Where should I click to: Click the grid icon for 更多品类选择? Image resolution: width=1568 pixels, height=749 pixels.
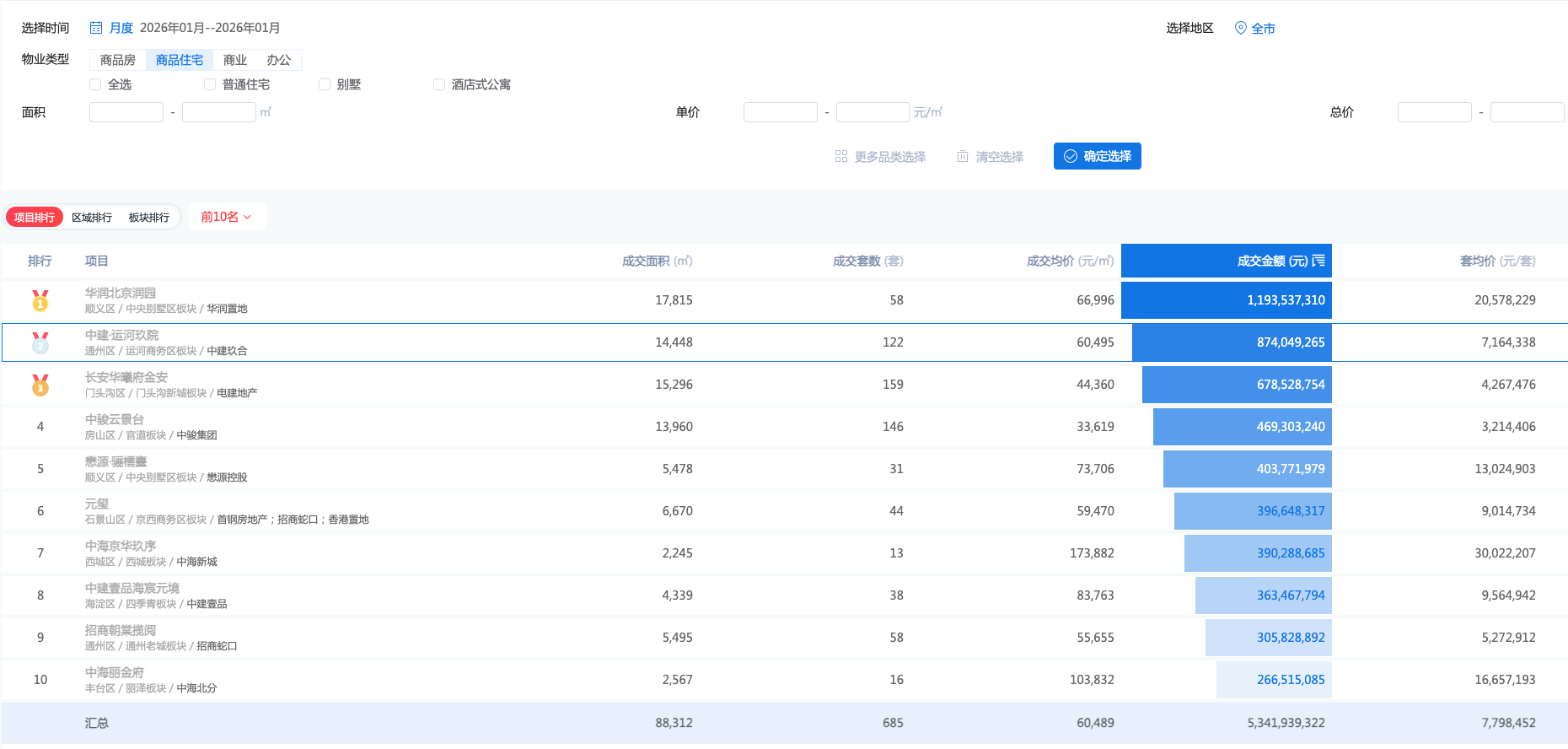[x=840, y=156]
